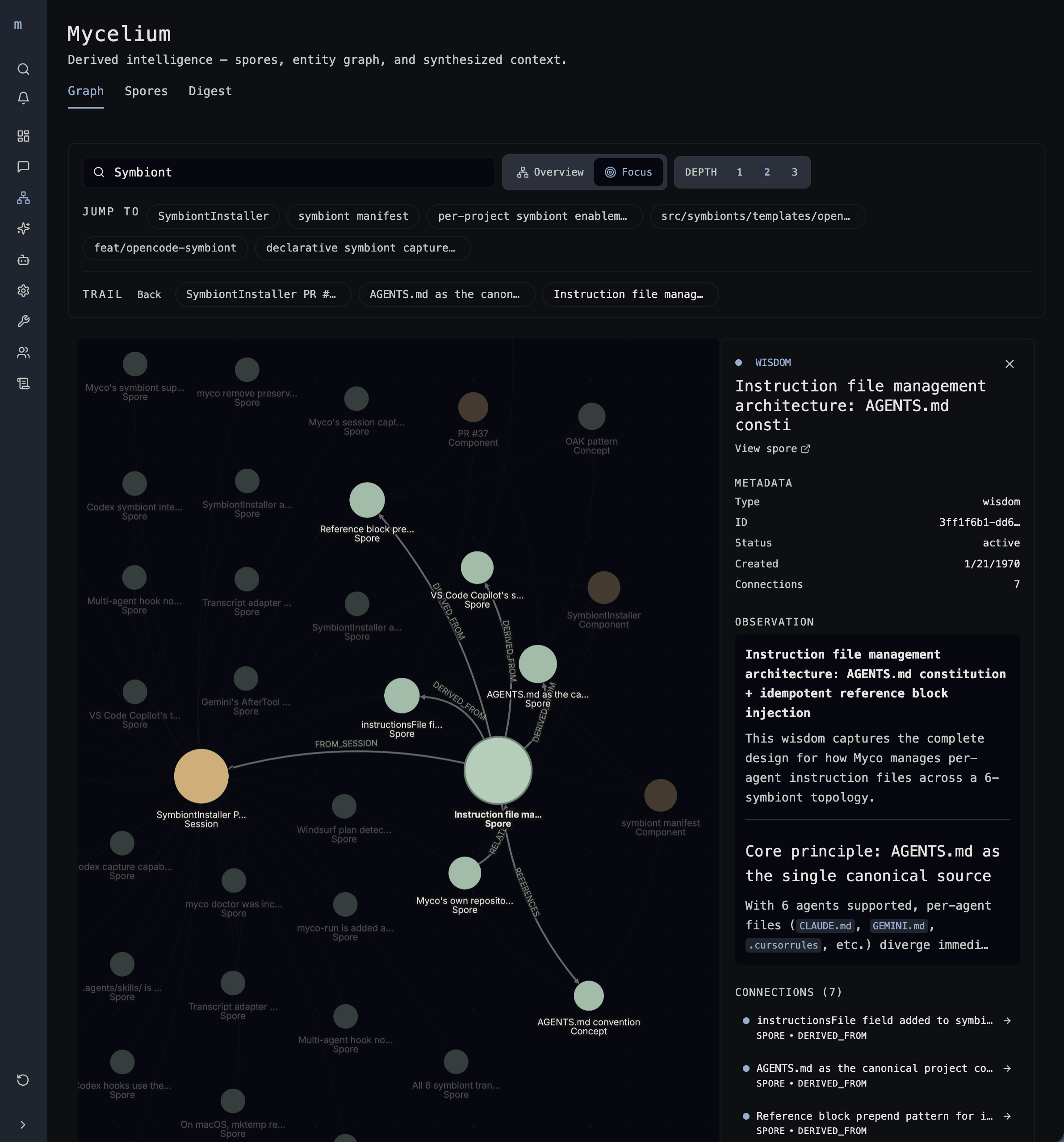1064x1142 pixels.
Task: Click the wrench tools sidebar icon
Action: click(23, 321)
